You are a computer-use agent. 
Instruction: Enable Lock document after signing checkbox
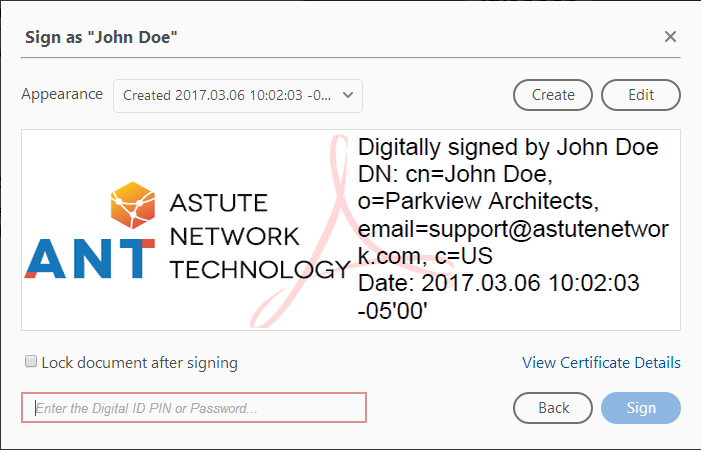click(31, 362)
